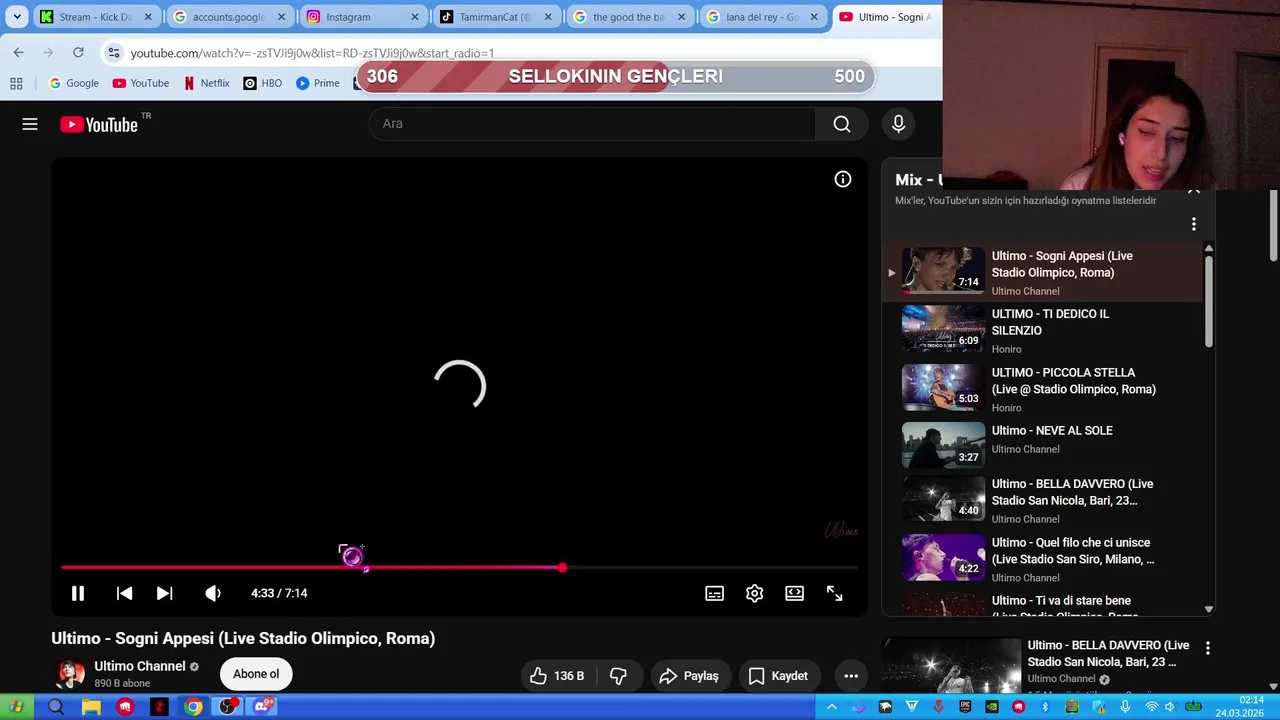Open video info card icon
Viewport: 1280px width, 720px height.
(843, 179)
